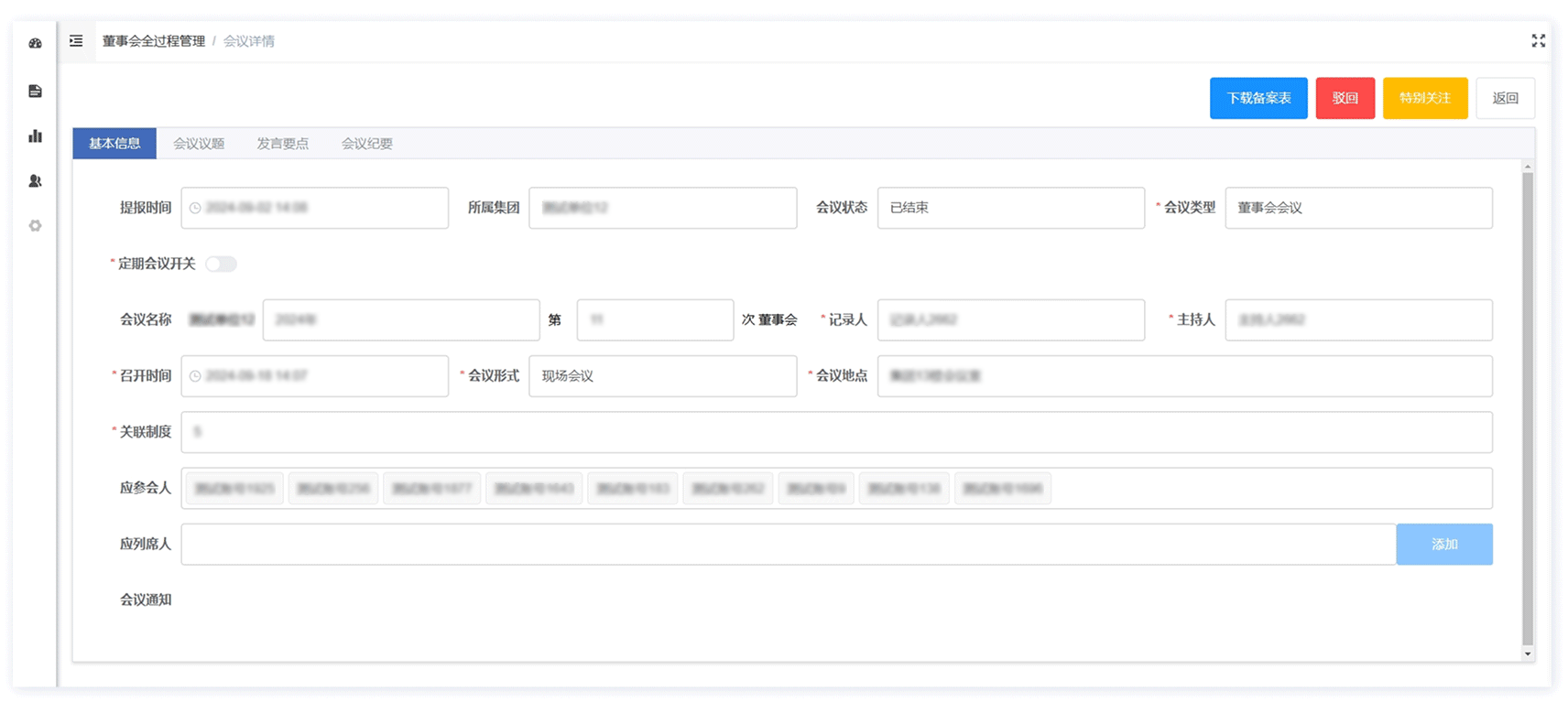
Task: Click the 返回 button
Action: click(1505, 98)
